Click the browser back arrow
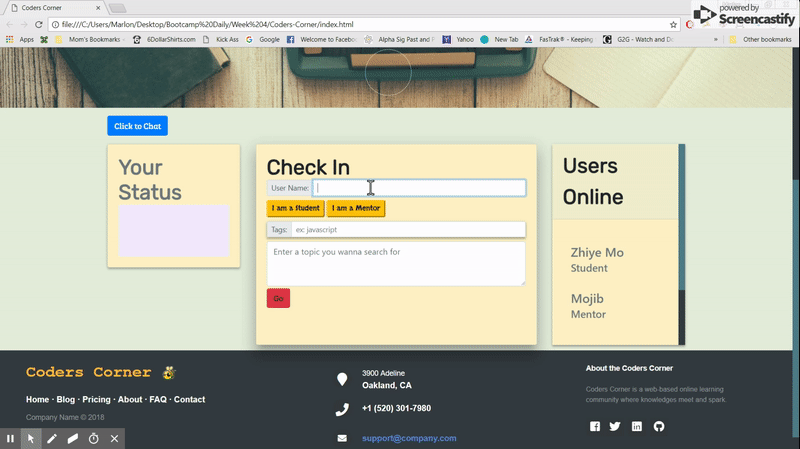Screen dimensions: 800x449 (10, 24)
